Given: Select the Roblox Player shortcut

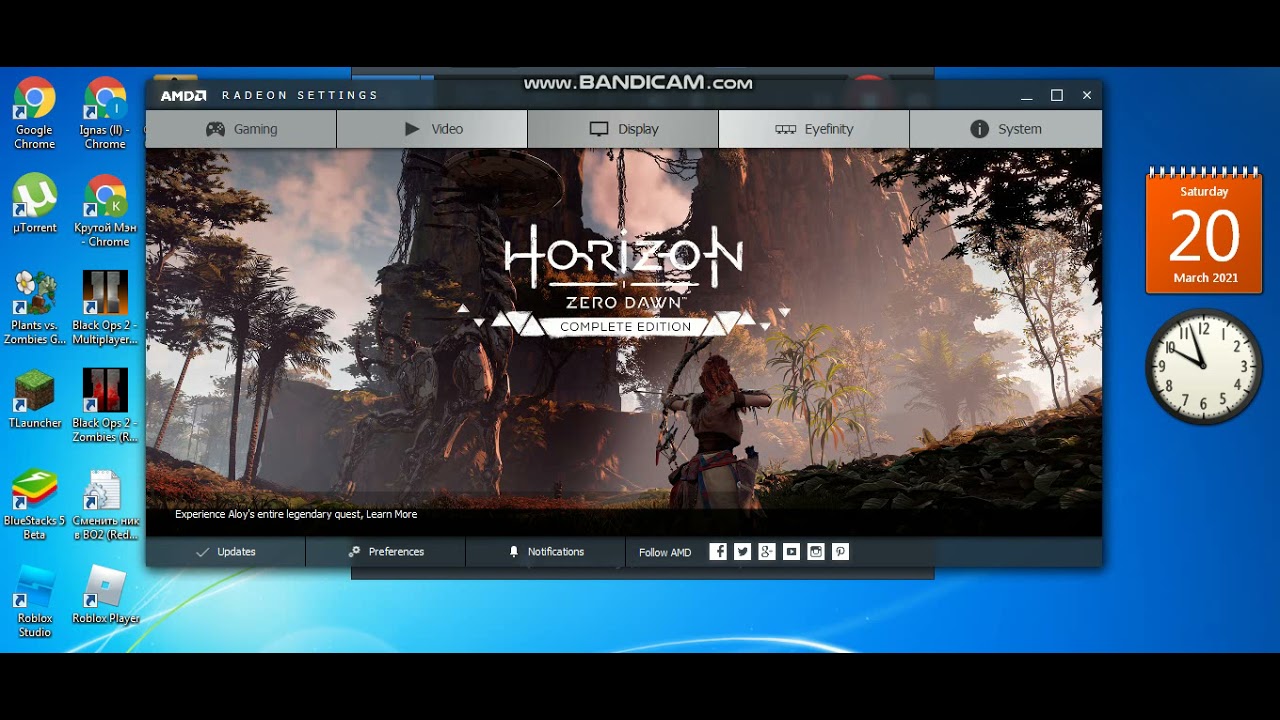Looking at the screenshot, I should point(105,595).
